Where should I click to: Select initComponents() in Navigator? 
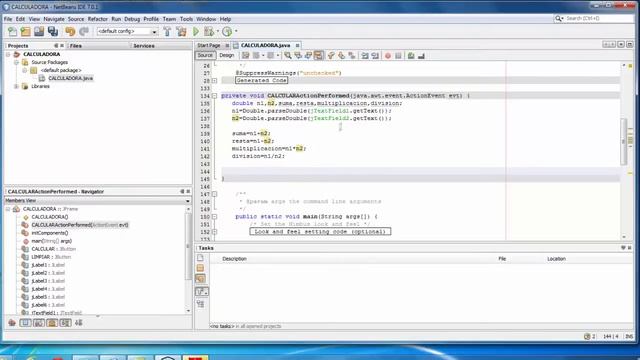point(49,233)
